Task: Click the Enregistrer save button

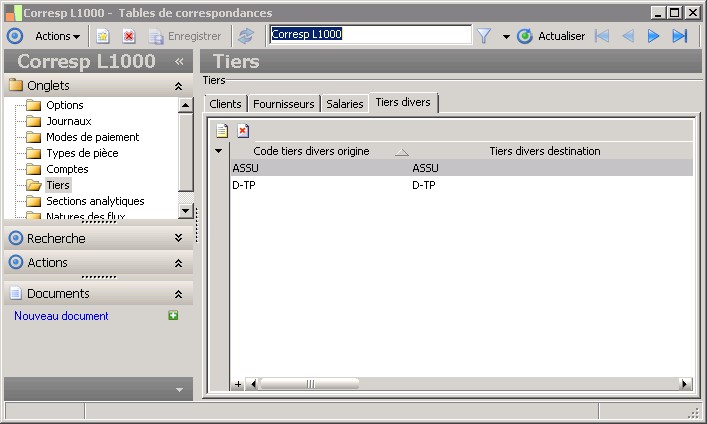Action: tap(185, 36)
